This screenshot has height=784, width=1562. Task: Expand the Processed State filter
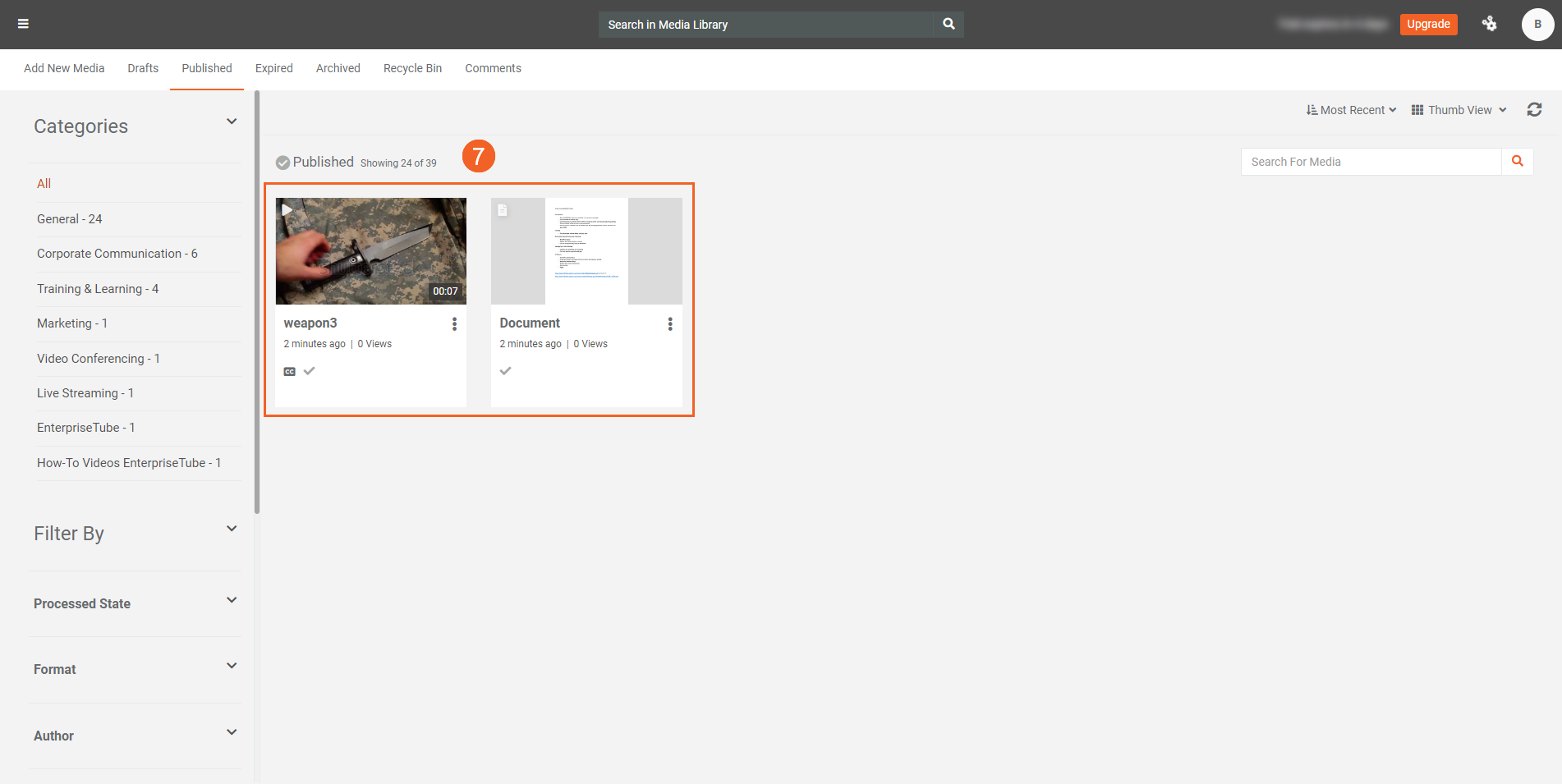point(232,601)
